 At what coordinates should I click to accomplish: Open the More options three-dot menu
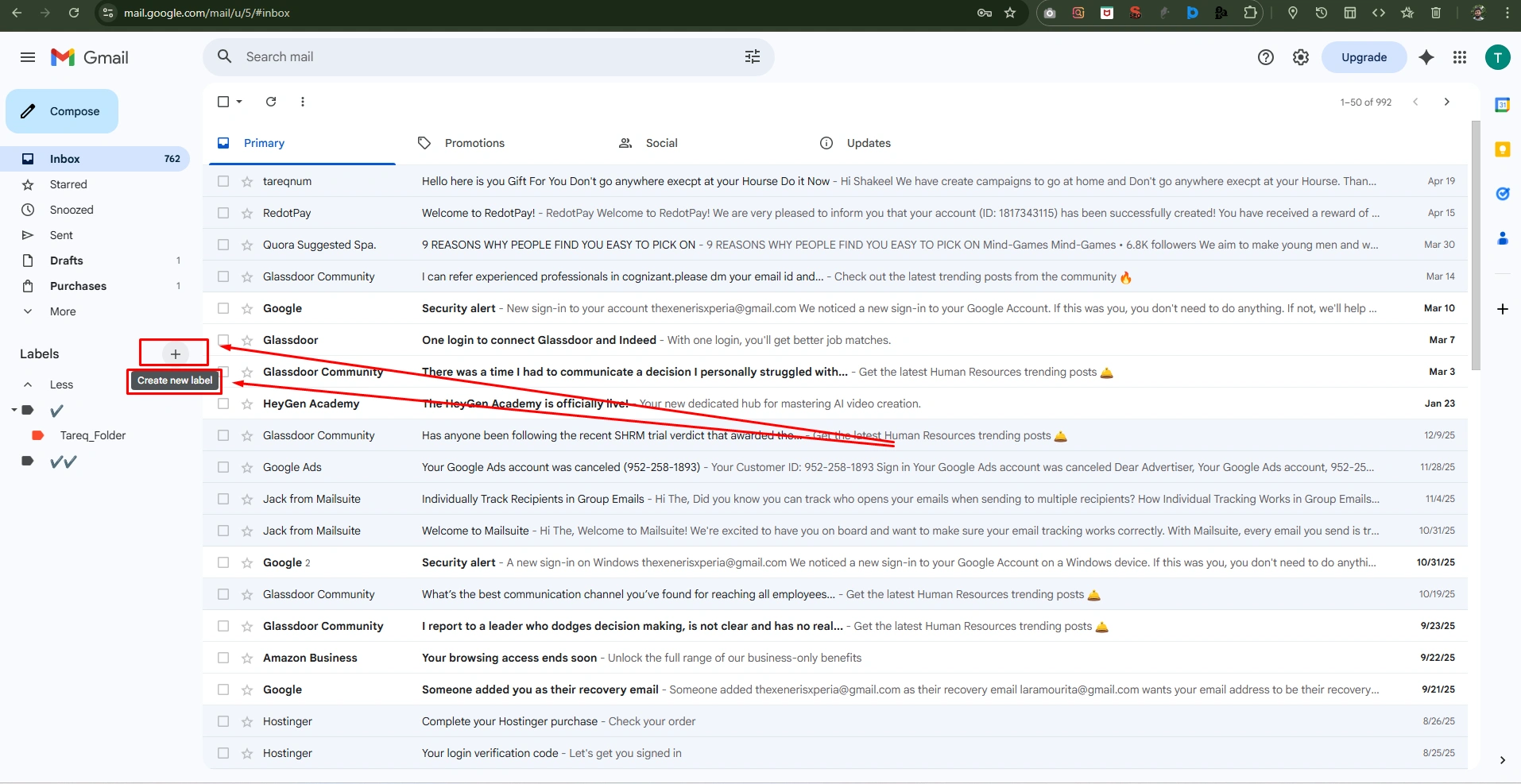click(303, 102)
